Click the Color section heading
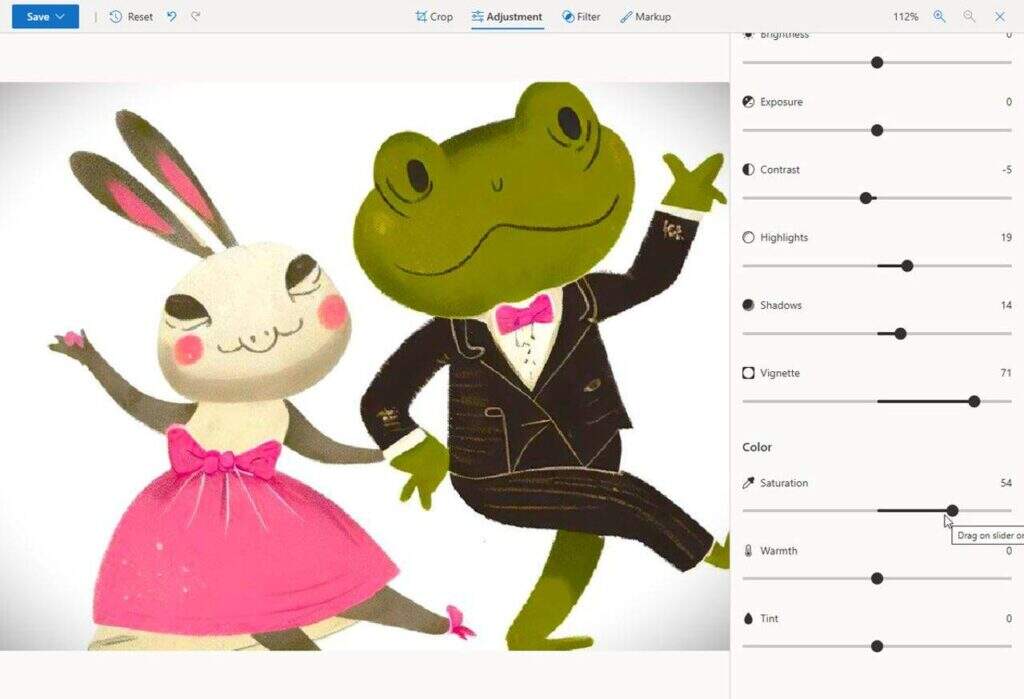The width and height of the screenshot is (1024, 699). [757, 447]
